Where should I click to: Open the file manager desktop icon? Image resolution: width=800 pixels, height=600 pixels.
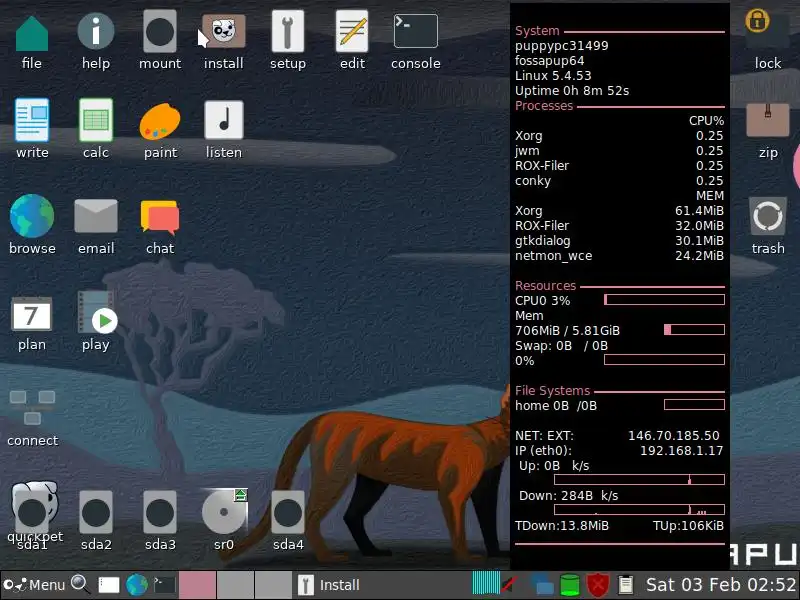click(32, 34)
